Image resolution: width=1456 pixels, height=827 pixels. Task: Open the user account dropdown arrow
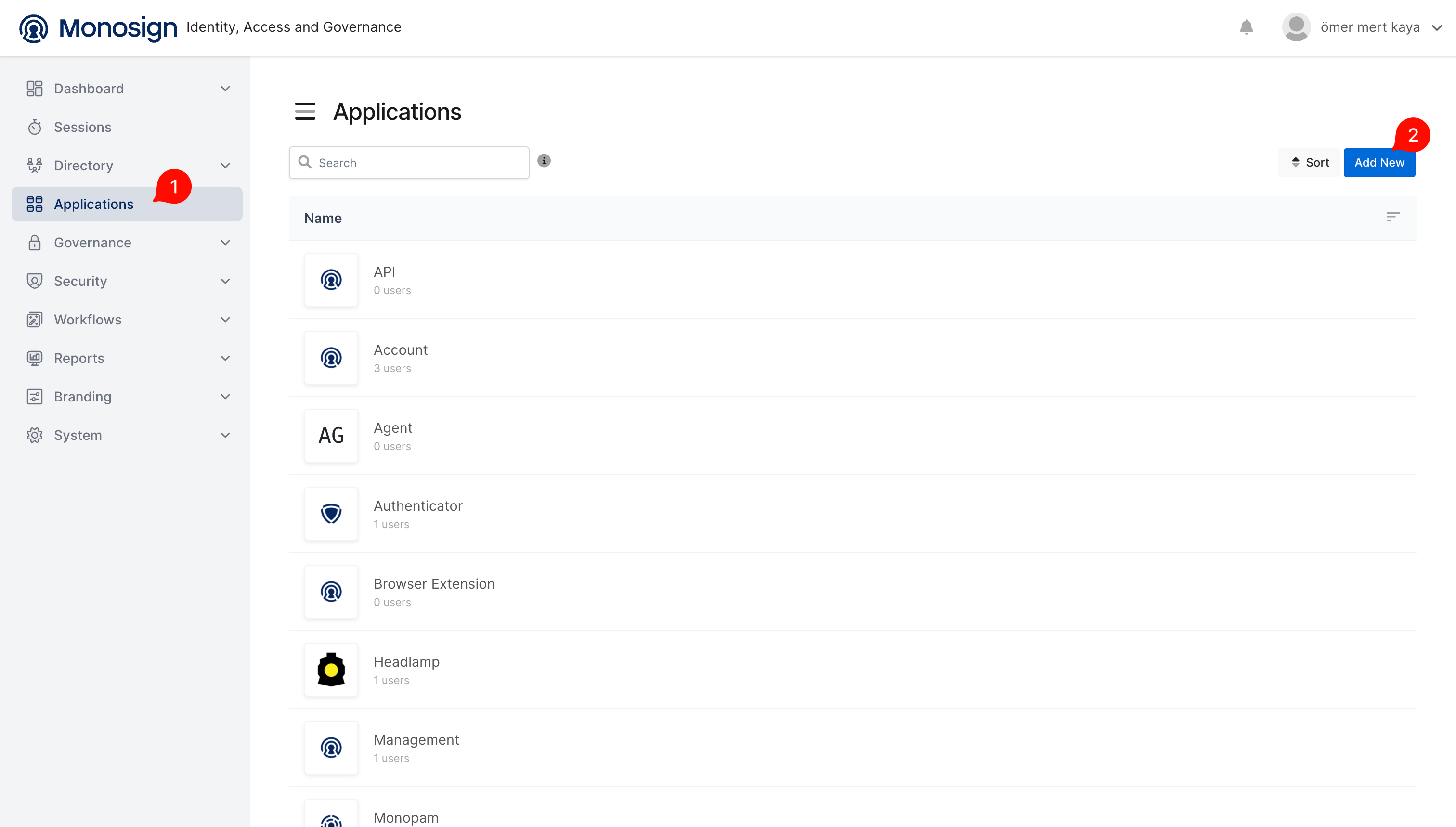tap(1437, 28)
